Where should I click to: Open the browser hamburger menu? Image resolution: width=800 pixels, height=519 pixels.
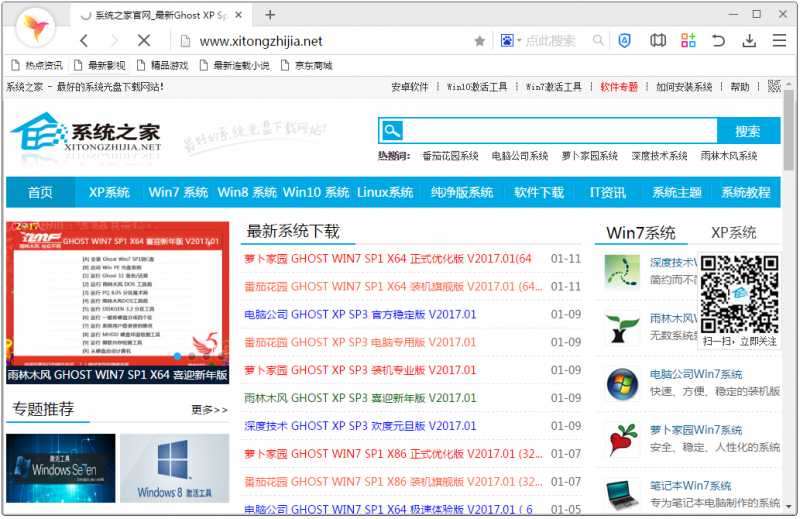pyautogui.click(x=779, y=40)
